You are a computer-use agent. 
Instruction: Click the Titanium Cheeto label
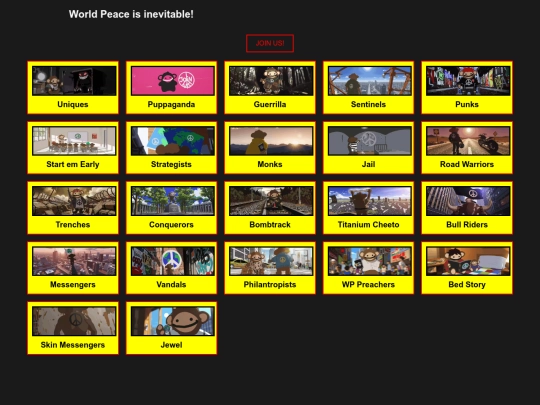click(x=368, y=225)
